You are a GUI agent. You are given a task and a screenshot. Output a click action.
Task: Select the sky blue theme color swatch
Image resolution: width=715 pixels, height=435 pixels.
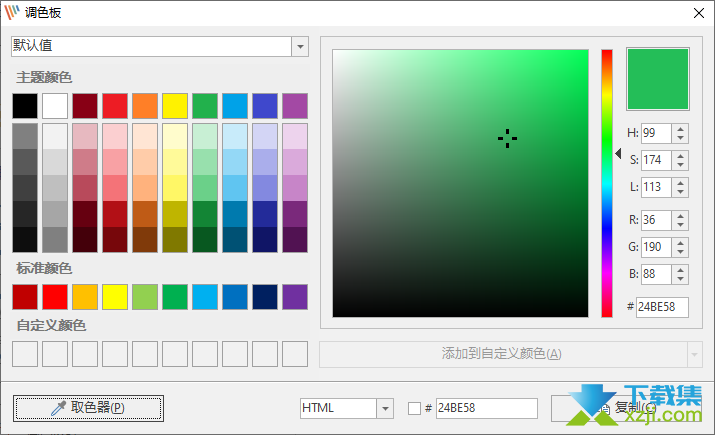pos(235,106)
